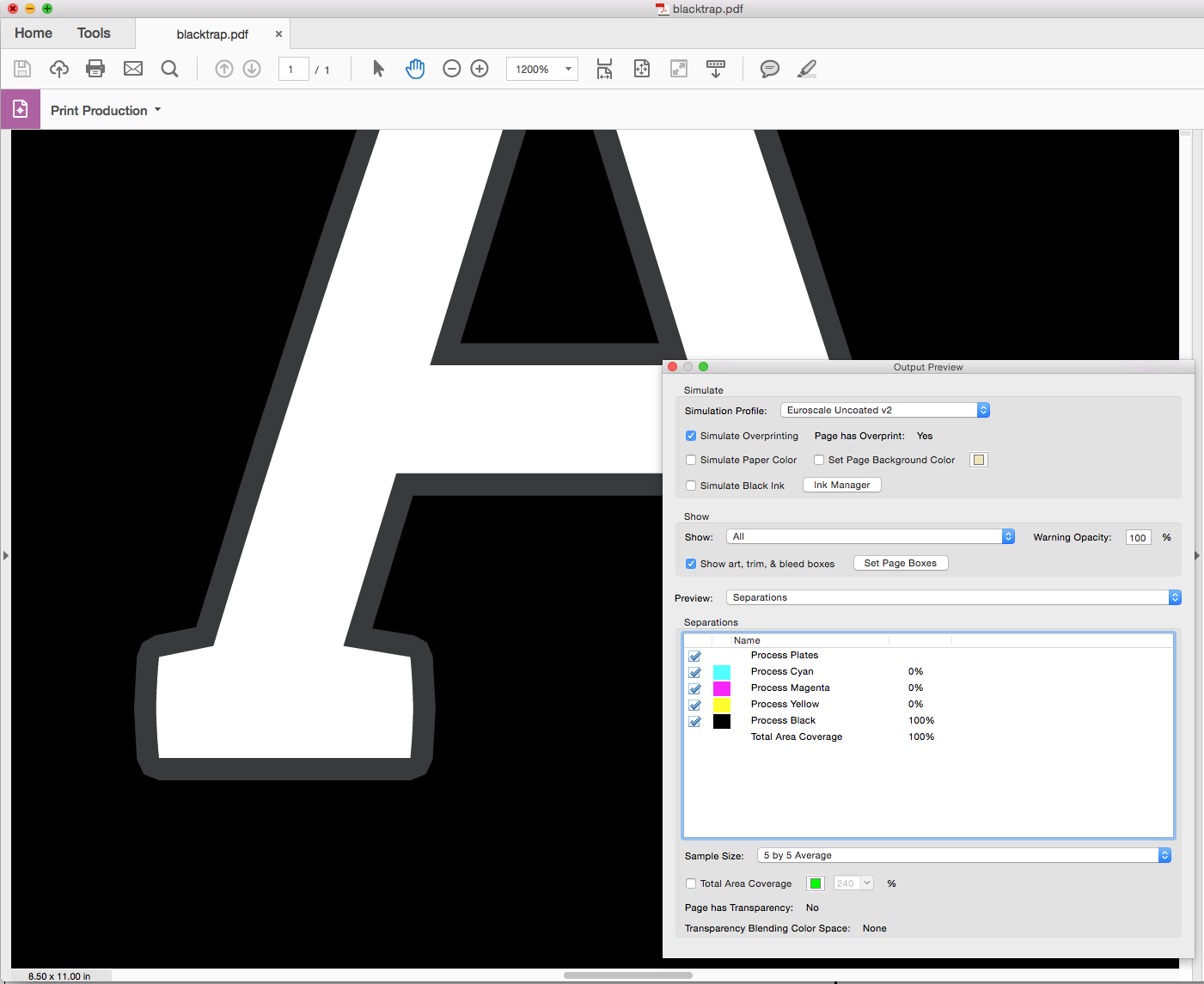Toggle Simulate Overprinting checkbox
This screenshot has width=1204, height=984.
click(691, 436)
